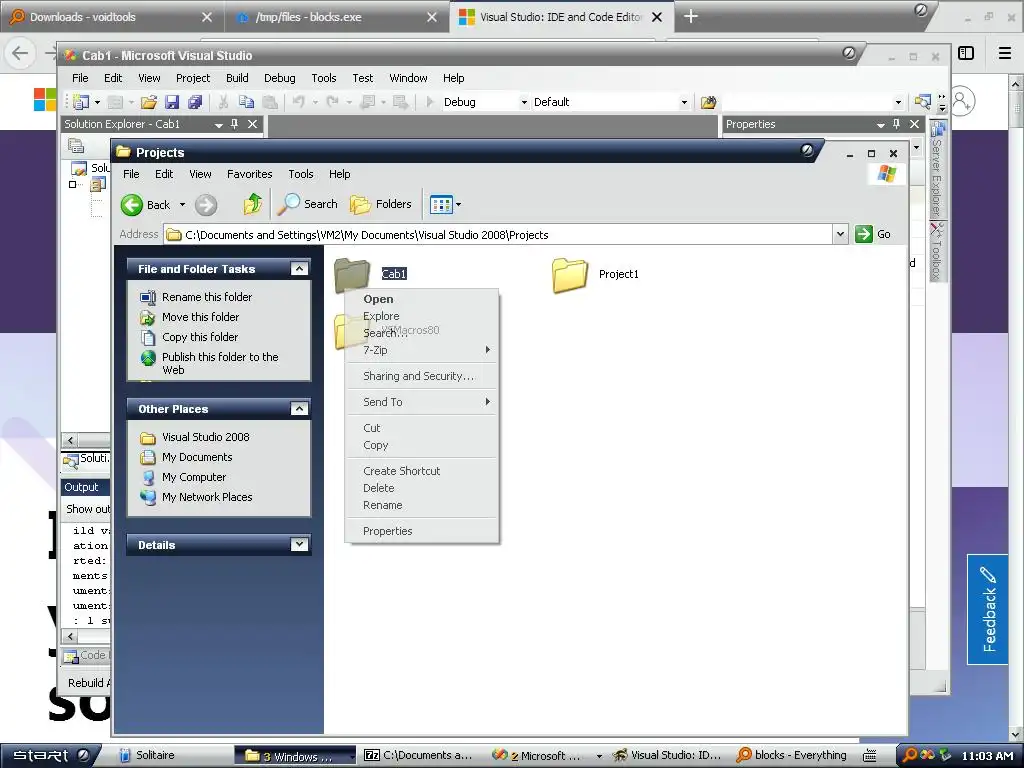Expand Send To submenu
The image size is (1024, 768).
(422, 402)
